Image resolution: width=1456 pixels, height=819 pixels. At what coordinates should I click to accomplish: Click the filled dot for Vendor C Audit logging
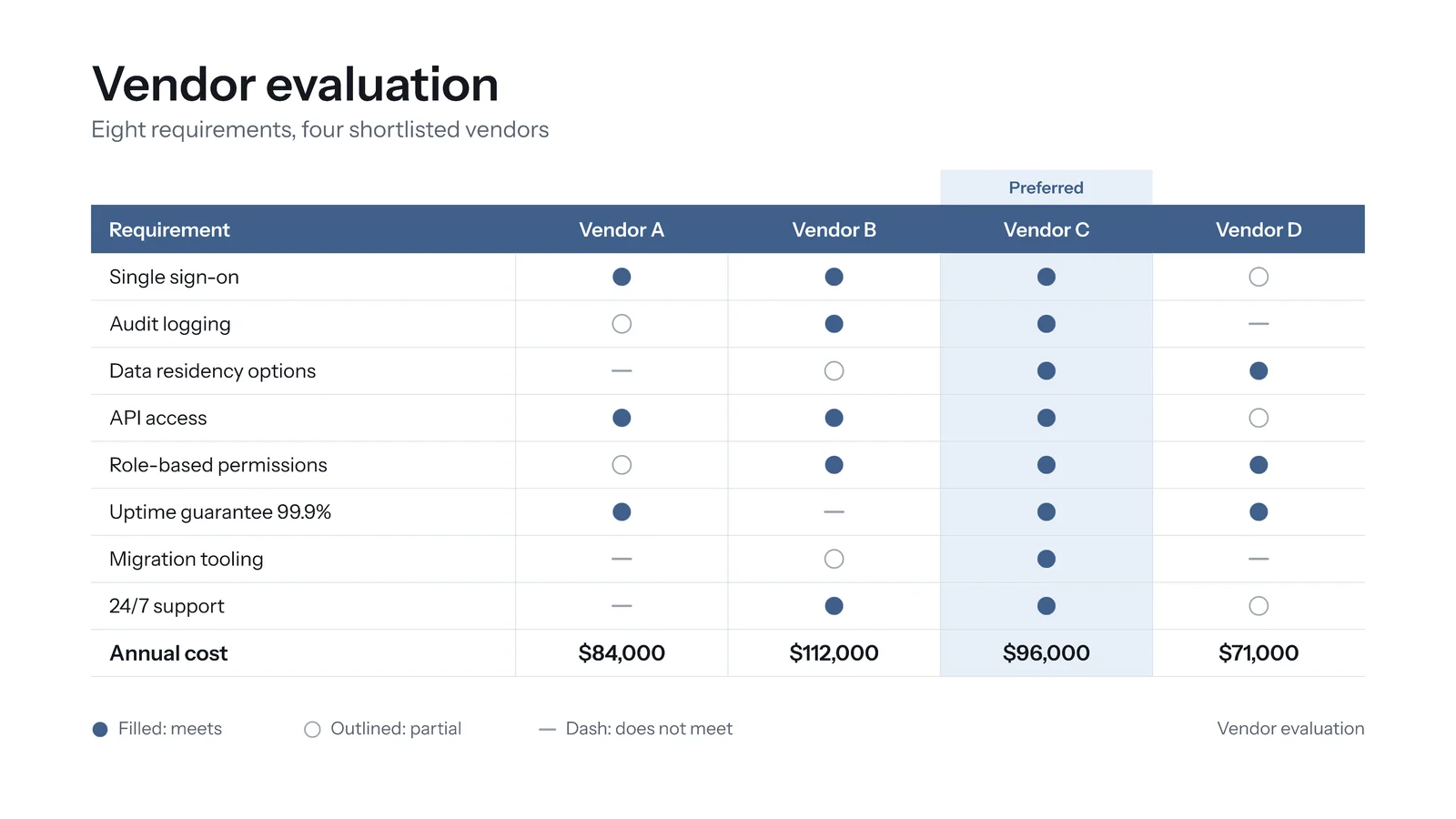(x=1046, y=324)
